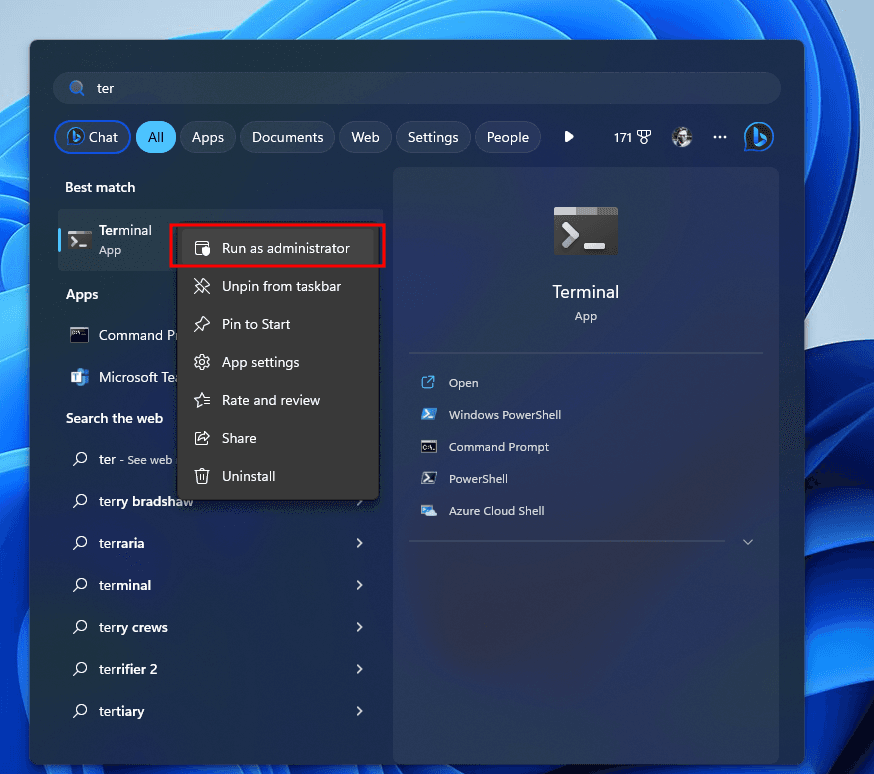Expand the terraria suggestion chevron

coord(360,543)
